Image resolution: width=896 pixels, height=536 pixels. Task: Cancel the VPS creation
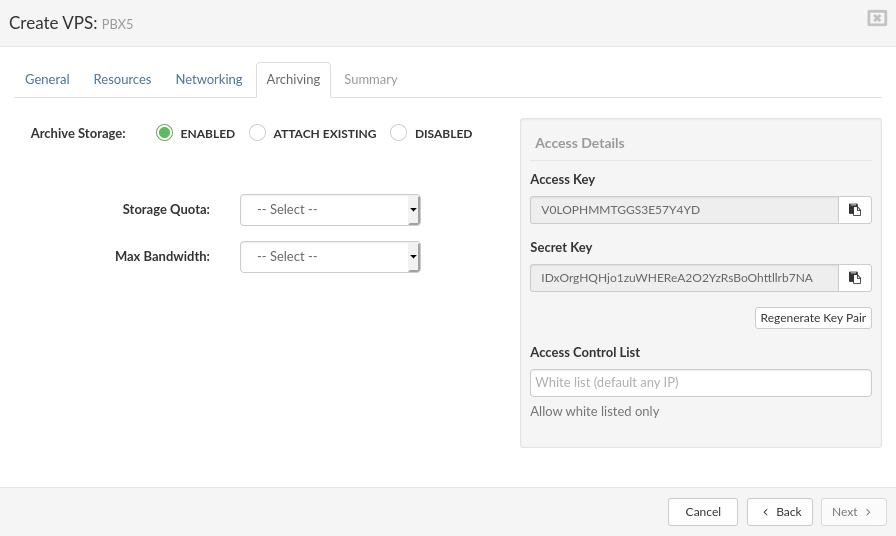tap(703, 512)
